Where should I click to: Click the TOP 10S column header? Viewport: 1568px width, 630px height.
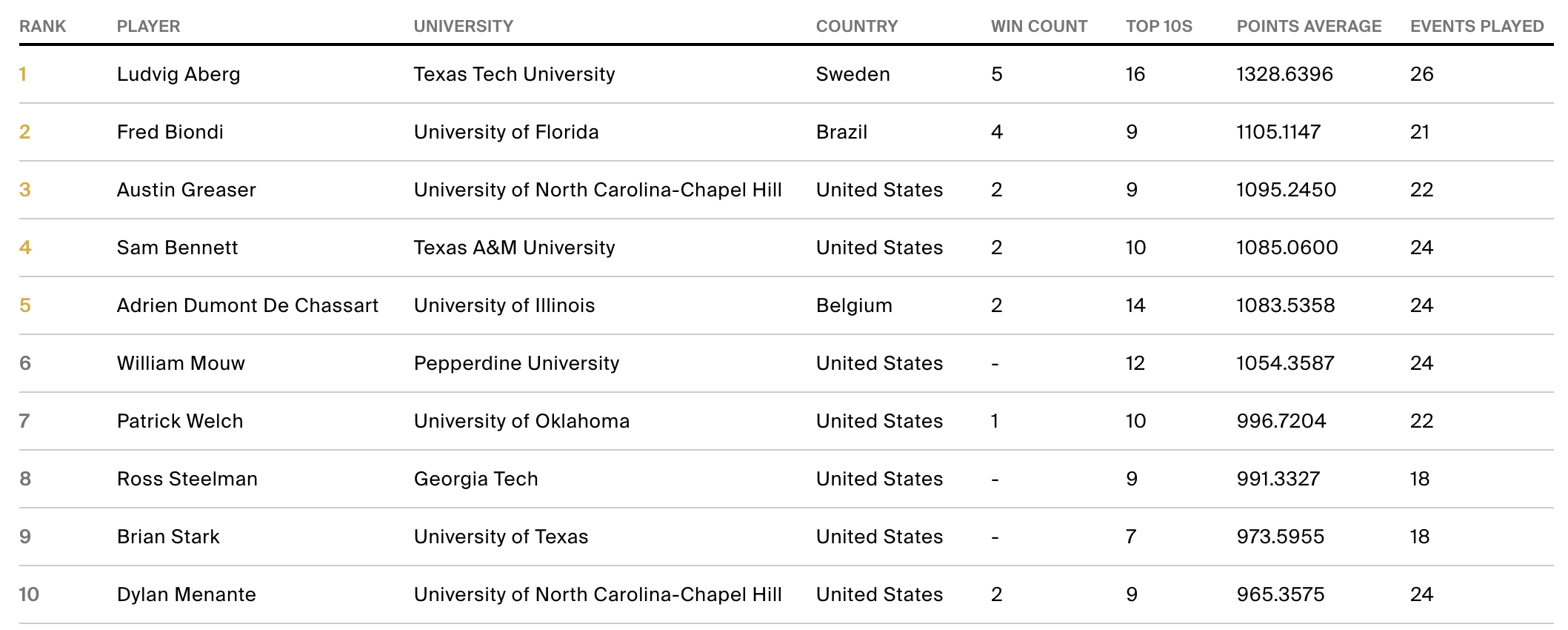tap(1158, 27)
